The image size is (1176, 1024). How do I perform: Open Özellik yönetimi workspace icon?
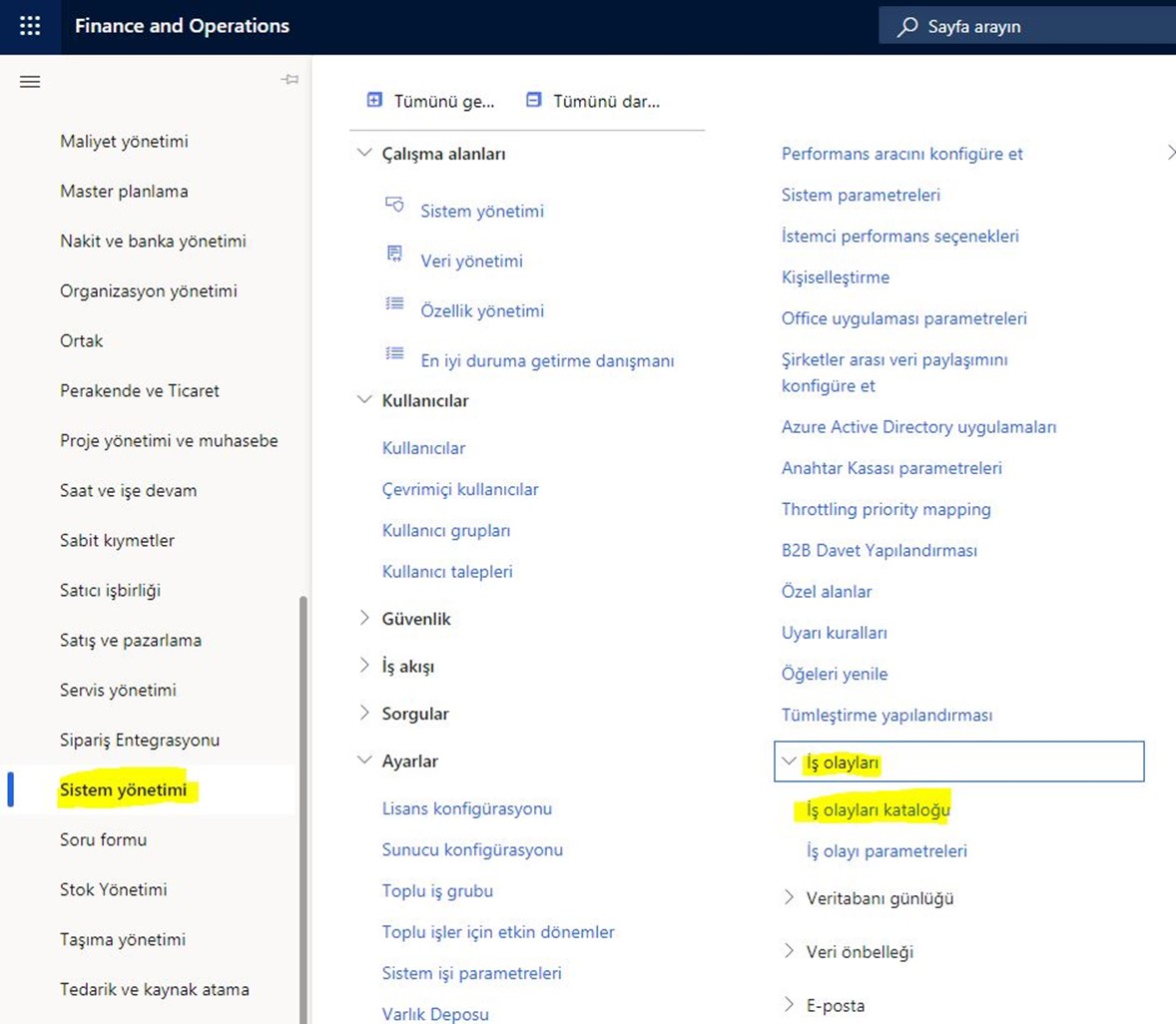394,304
